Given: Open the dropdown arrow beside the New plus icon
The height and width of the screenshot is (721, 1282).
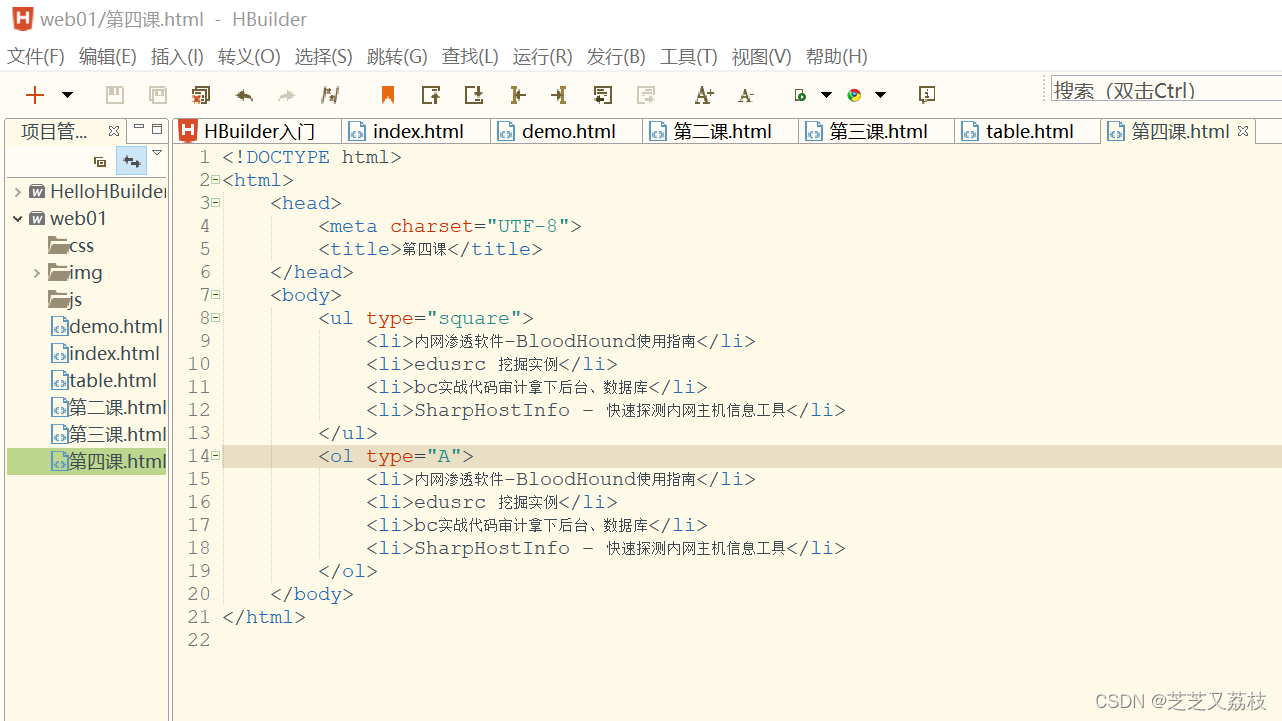Looking at the screenshot, I should tap(68, 95).
